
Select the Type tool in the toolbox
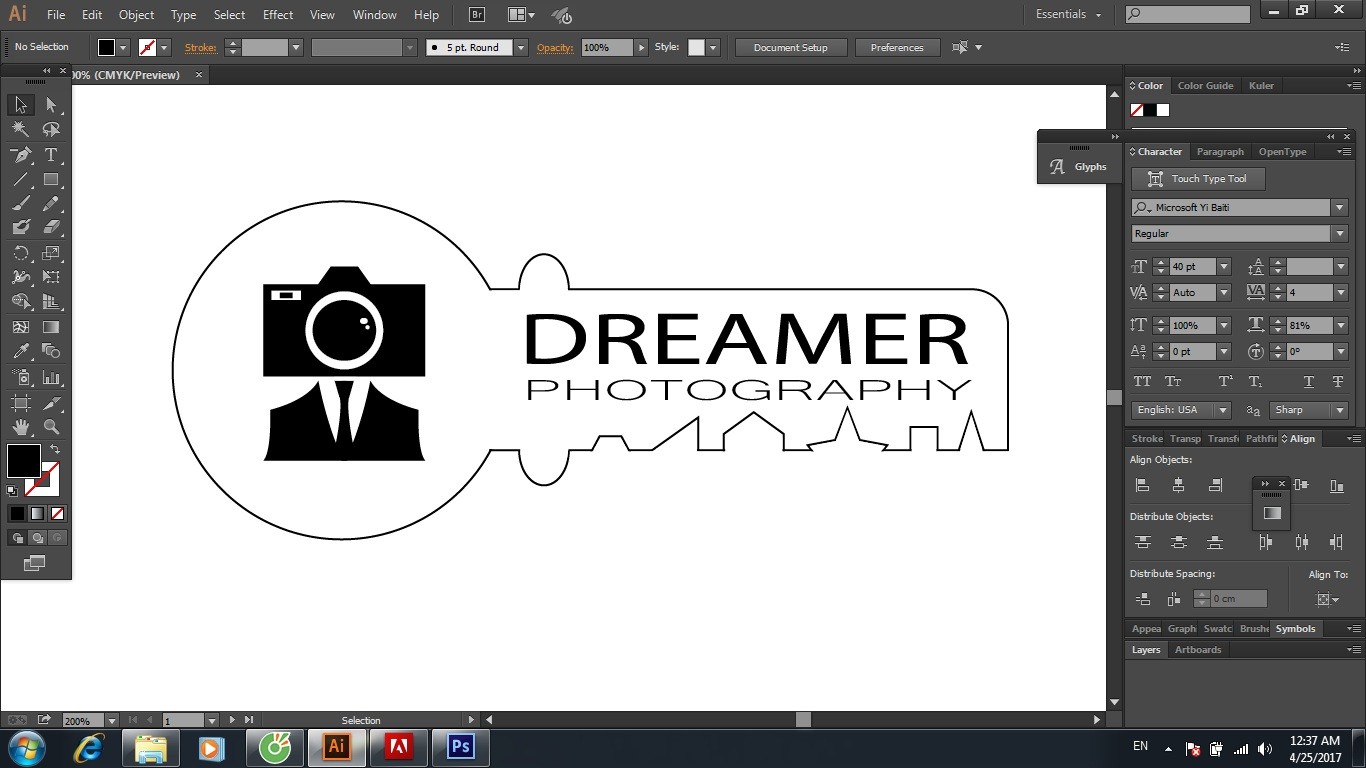tap(51, 155)
